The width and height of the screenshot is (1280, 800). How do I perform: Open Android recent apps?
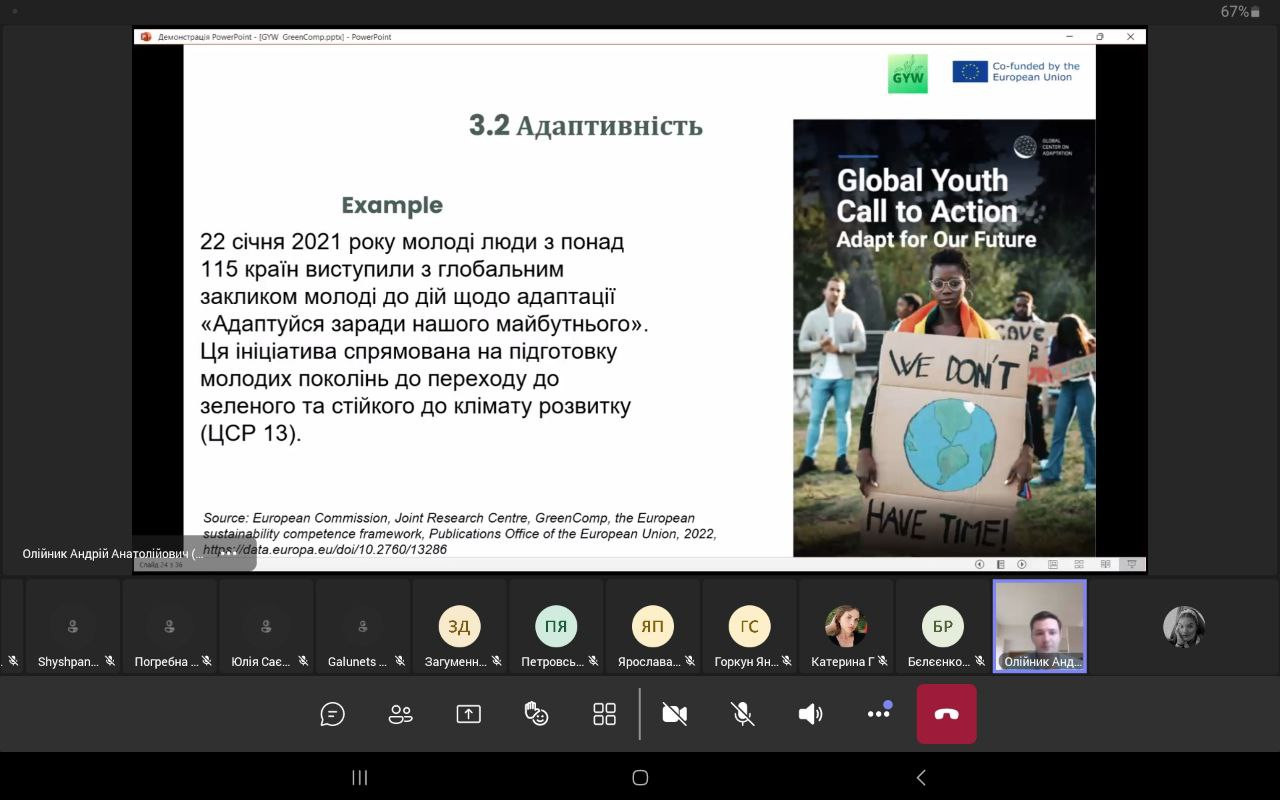[x=360, y=778]
